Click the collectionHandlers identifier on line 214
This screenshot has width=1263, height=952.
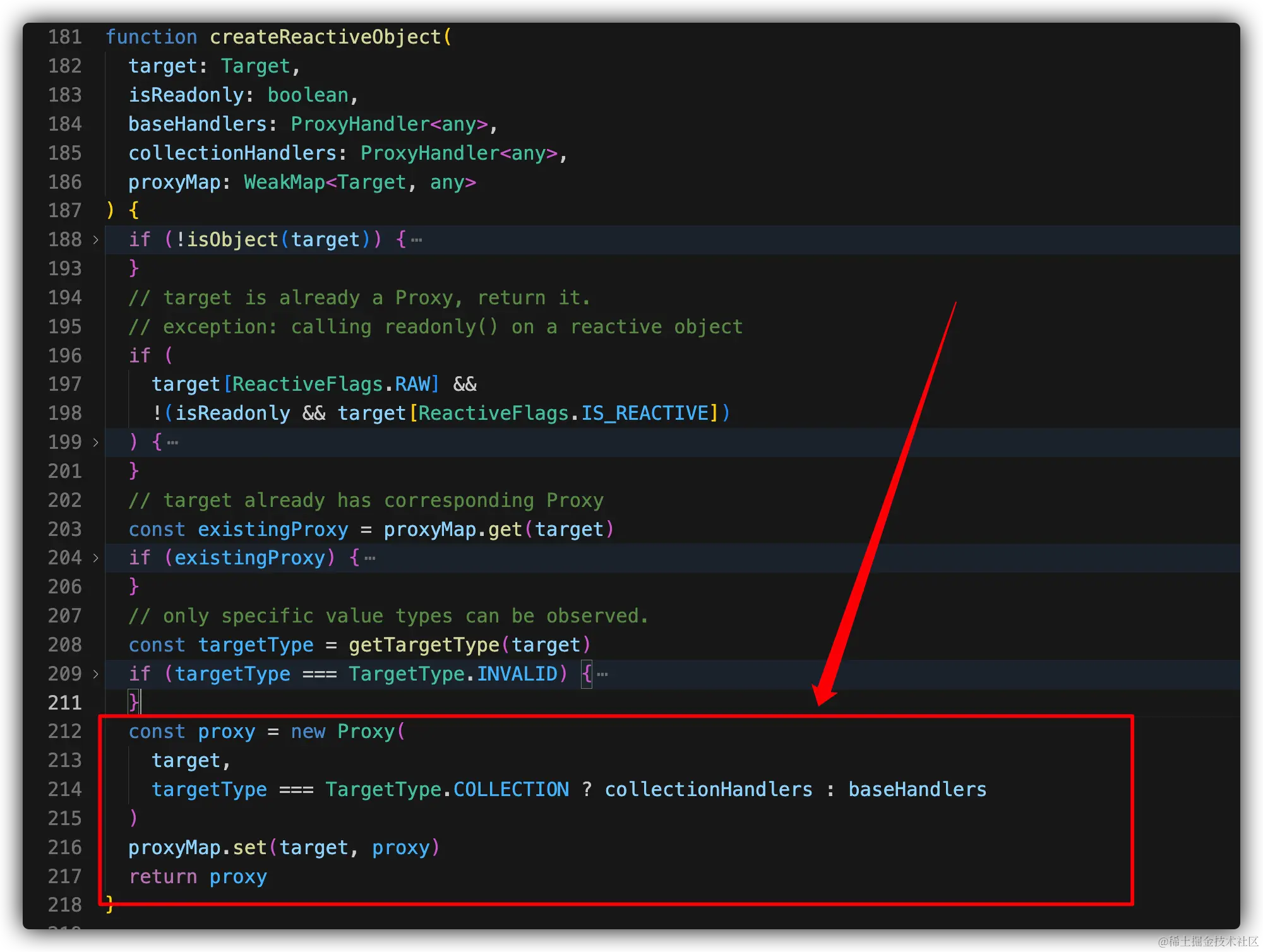click(708, 790)
